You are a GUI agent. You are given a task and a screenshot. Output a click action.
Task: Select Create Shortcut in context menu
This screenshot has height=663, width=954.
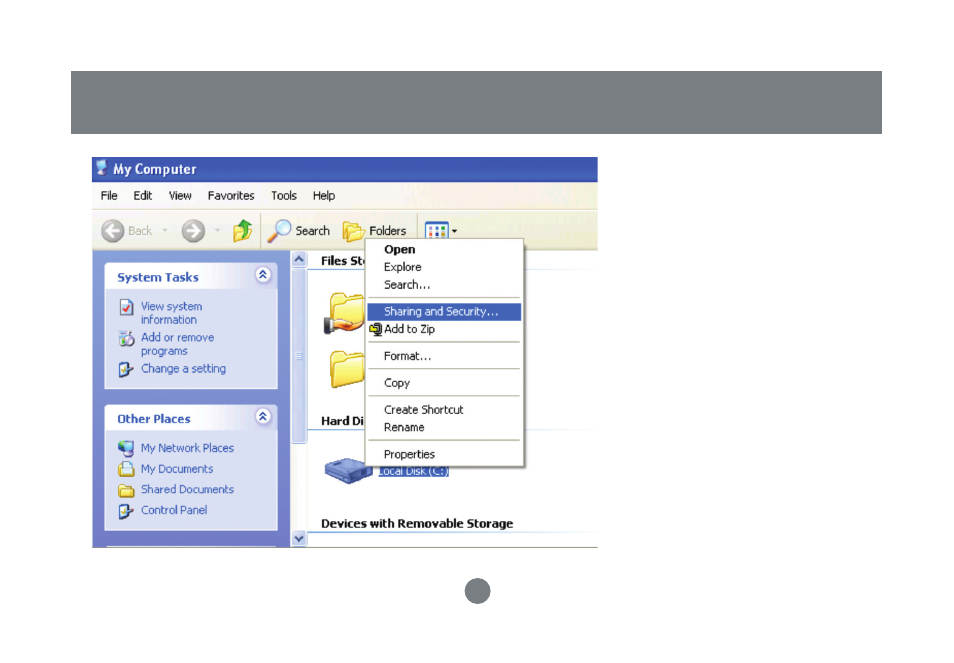444,409
